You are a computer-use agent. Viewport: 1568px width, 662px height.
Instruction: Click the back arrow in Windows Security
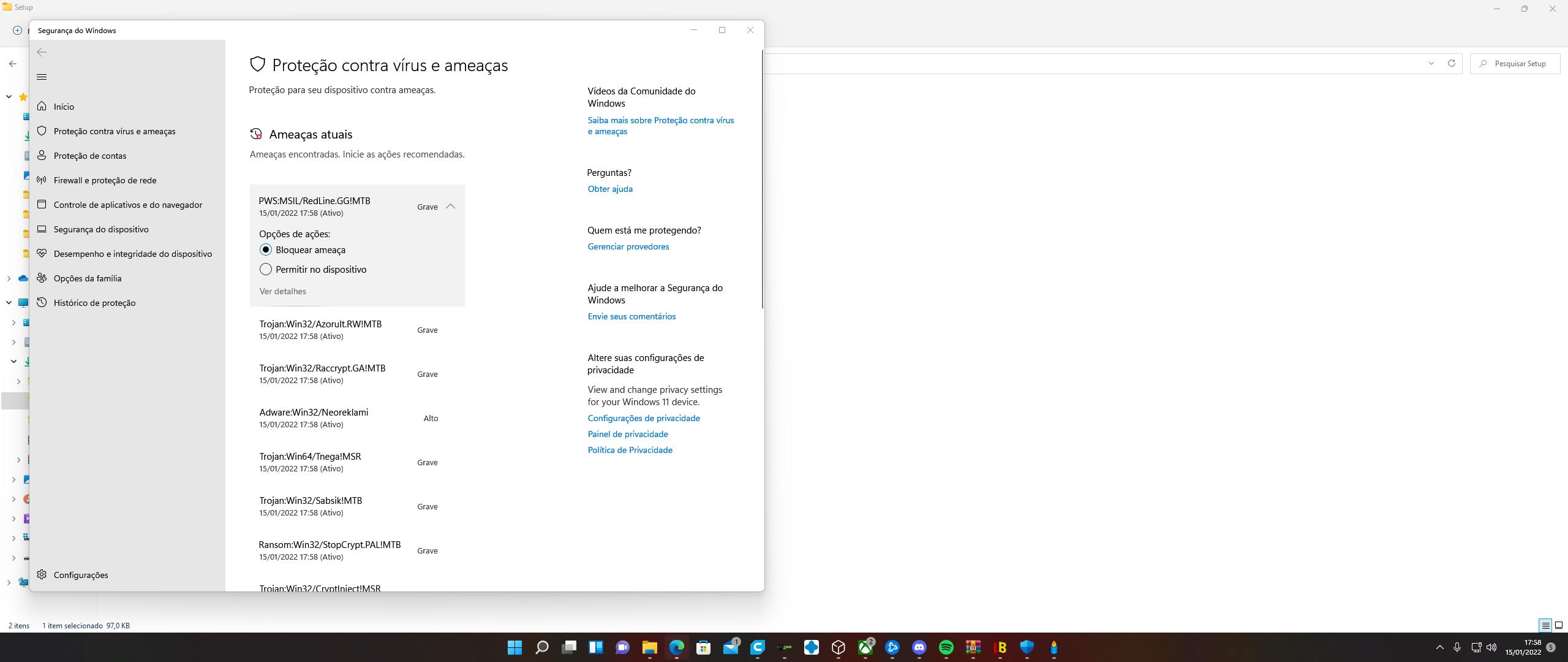tap(42, 52)
